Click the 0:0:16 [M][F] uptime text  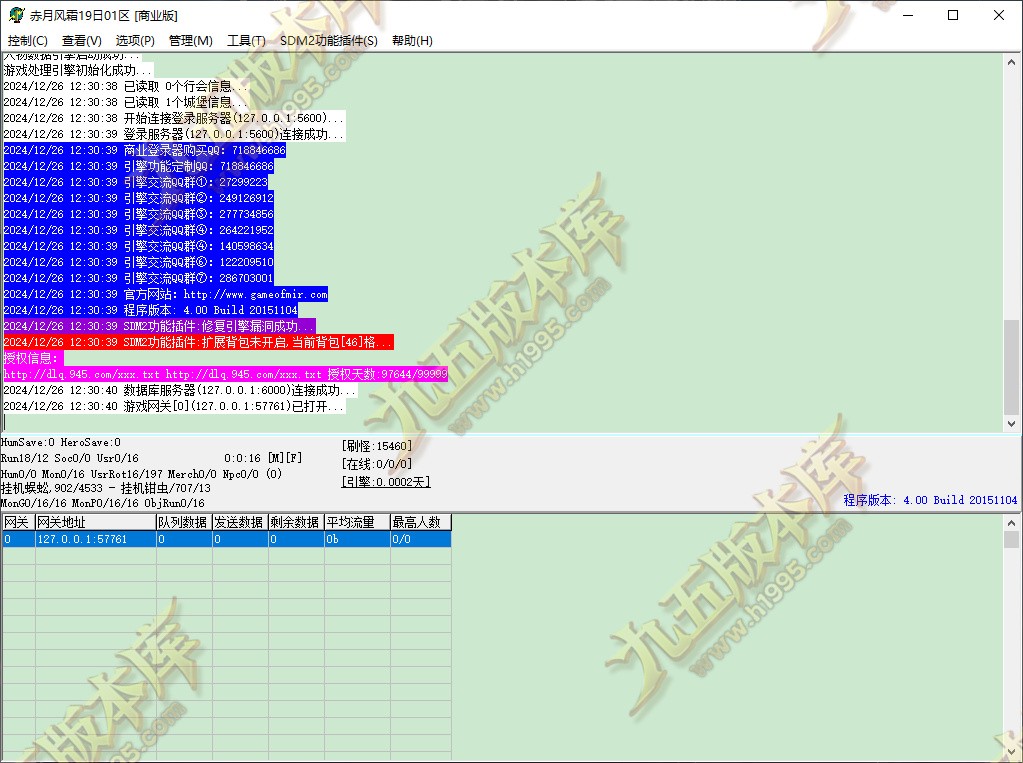pos(263,458)
